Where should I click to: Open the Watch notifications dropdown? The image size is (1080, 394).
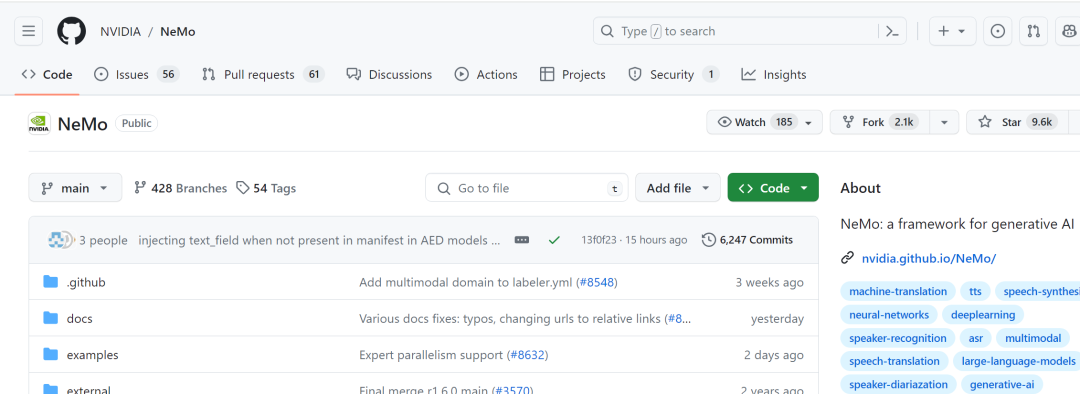765,122
